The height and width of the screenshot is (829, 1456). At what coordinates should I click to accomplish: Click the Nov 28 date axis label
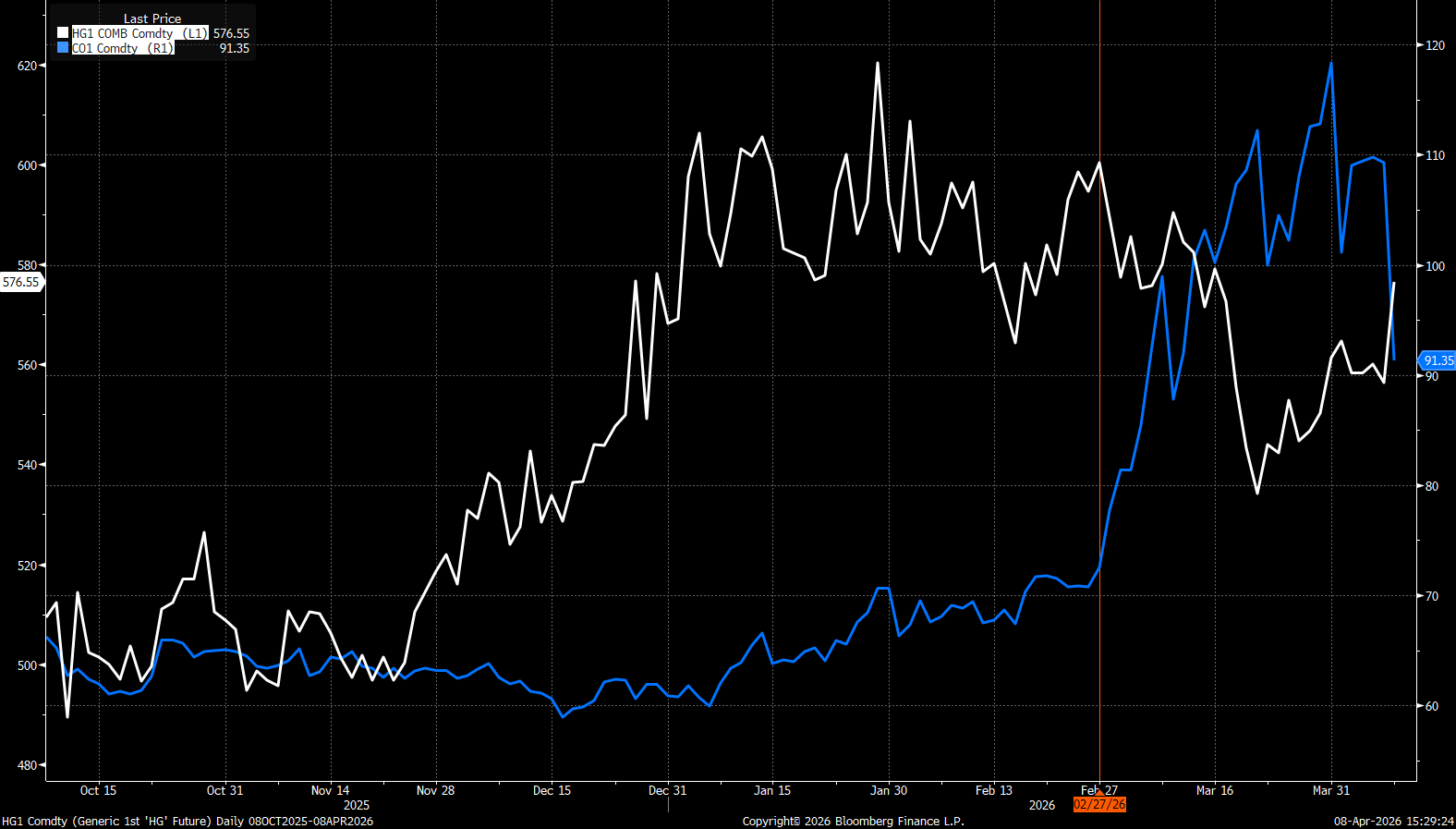(x=435, y=790)
